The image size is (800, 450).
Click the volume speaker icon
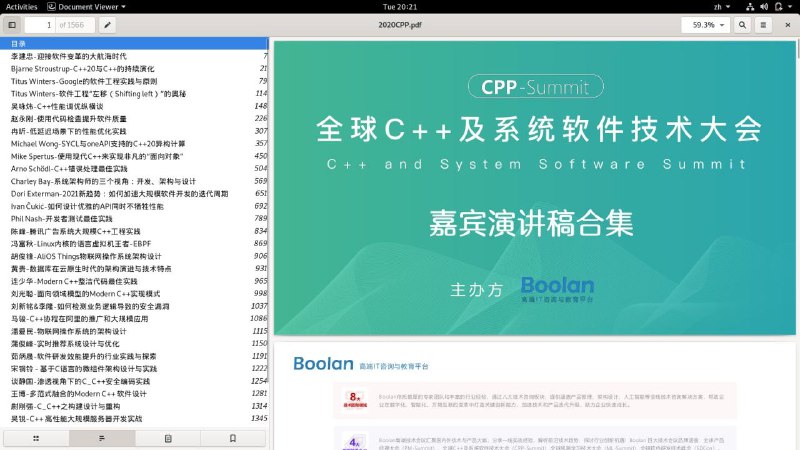[x=764, y=7]
